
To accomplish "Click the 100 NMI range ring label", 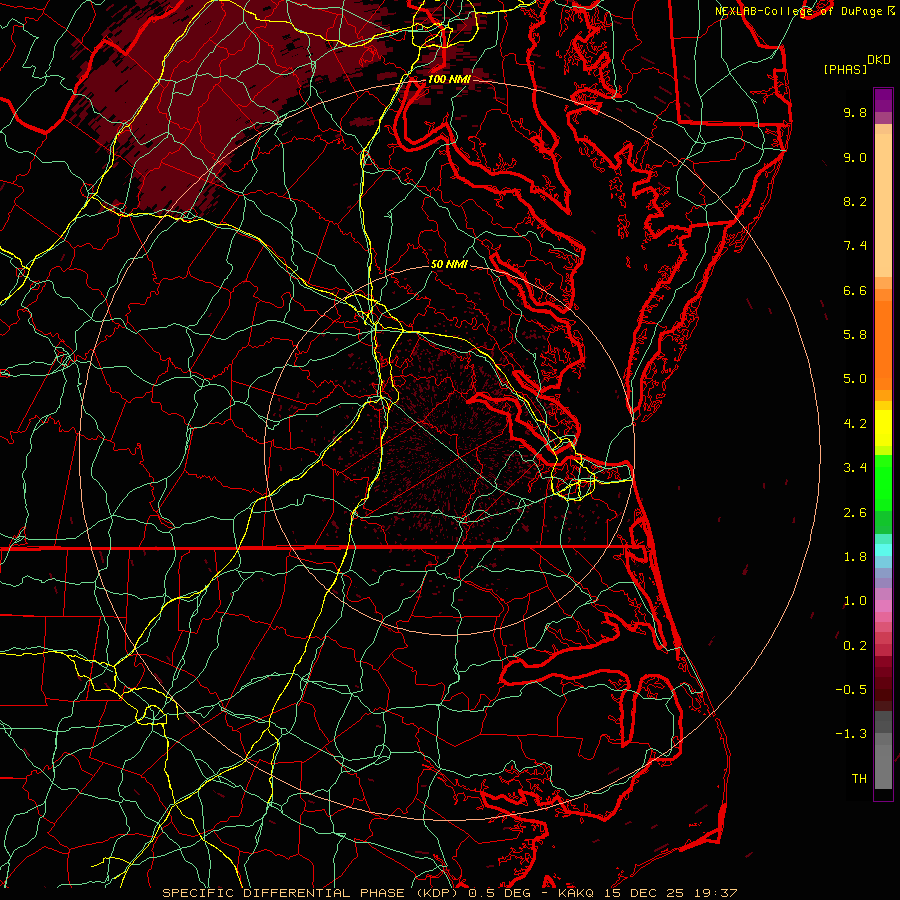I will (449, 79).
